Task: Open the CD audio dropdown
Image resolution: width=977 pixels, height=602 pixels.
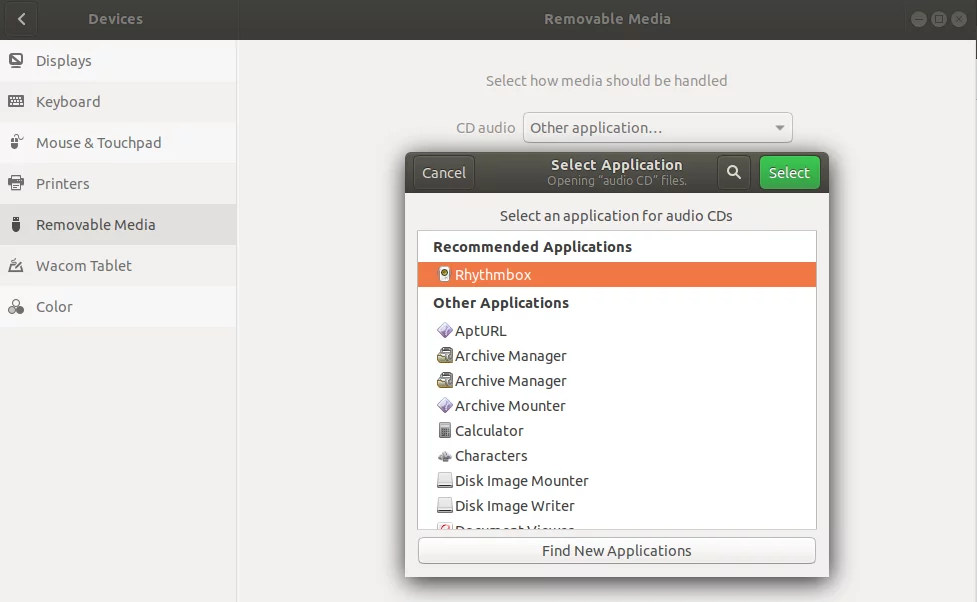Action: (657, 128)
